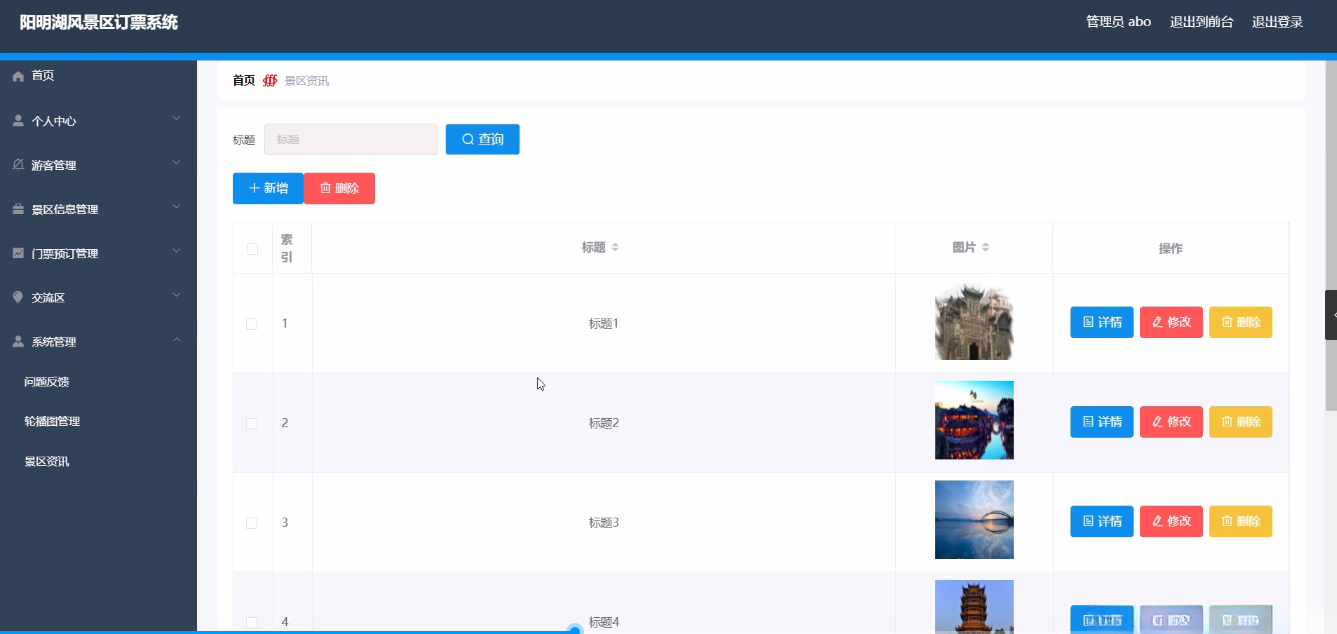Click 退出登录 link in header

click(x=1277, y=22)
